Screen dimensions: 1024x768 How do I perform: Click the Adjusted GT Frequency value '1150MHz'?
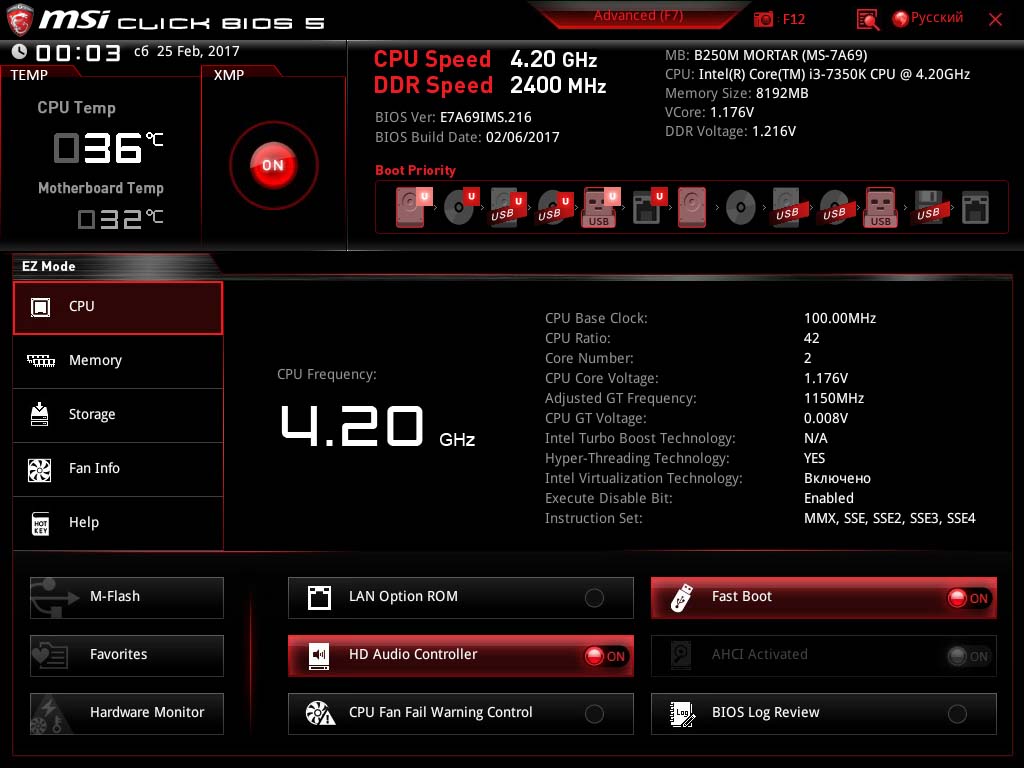(834, 398)
